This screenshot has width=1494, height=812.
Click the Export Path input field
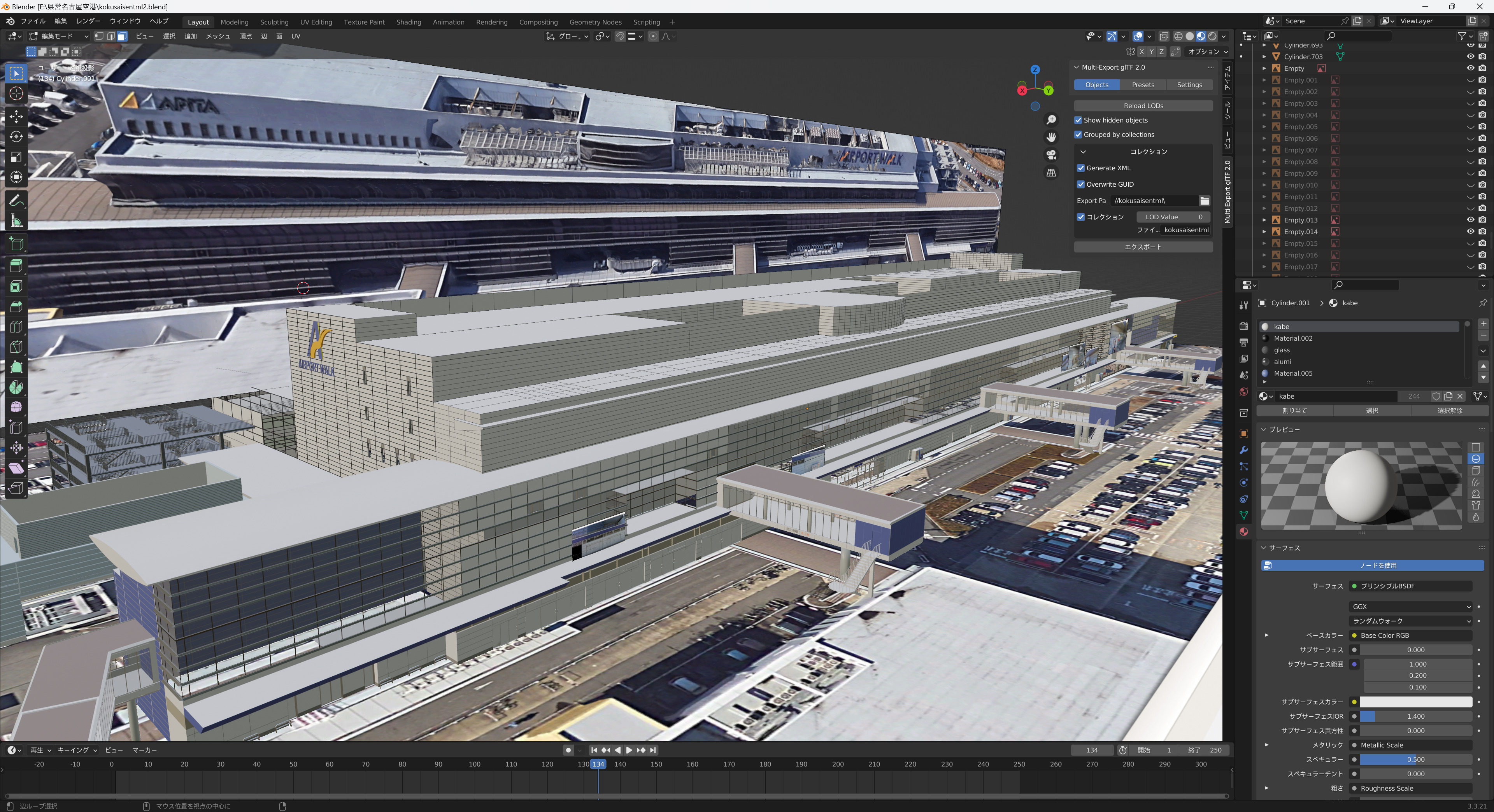pyautogui.click(x=1154, y=201)
